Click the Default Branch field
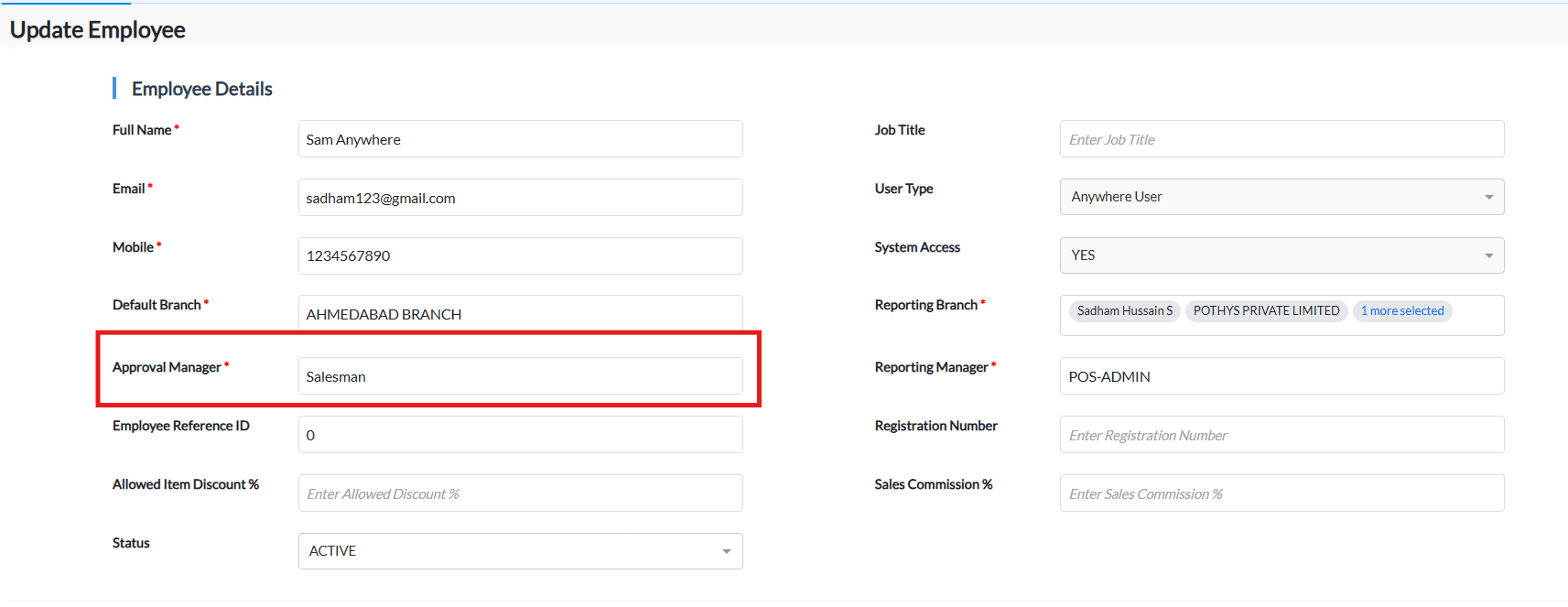The width and height of the screenshot is (1568, 607). pyautogui.click(x=520, y=314)
